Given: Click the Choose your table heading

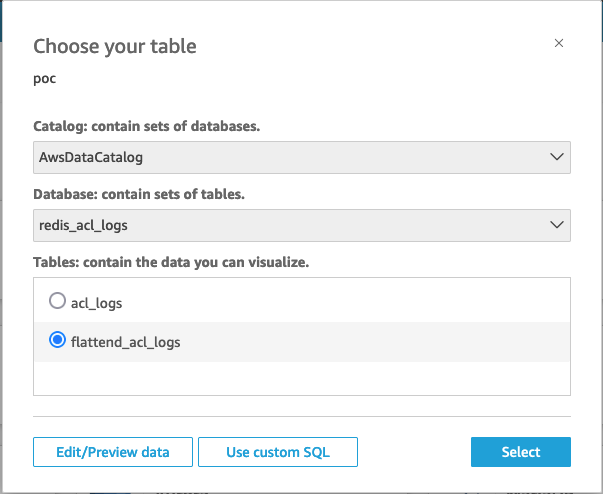Looking at the screenshot, I should [x=115, y=46].
